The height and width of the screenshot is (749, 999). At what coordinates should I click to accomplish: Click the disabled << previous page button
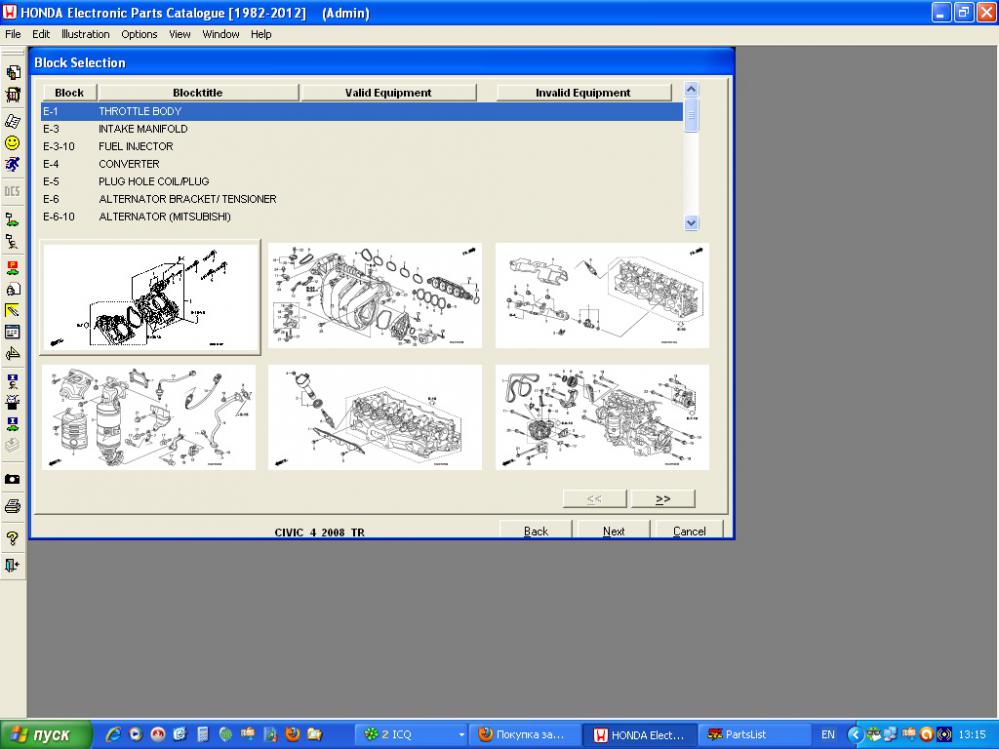(x=594, y=499)
